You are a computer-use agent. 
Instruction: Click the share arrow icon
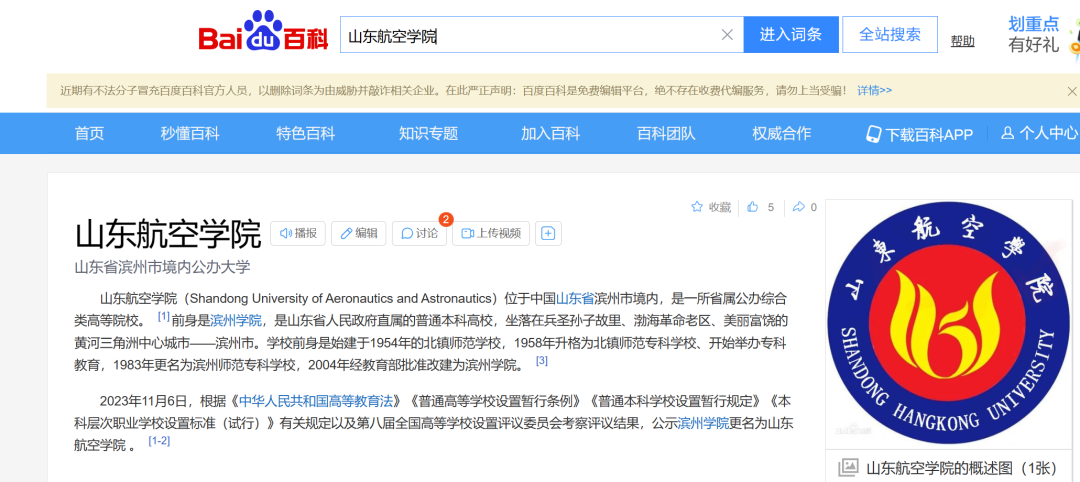(798, 207)
